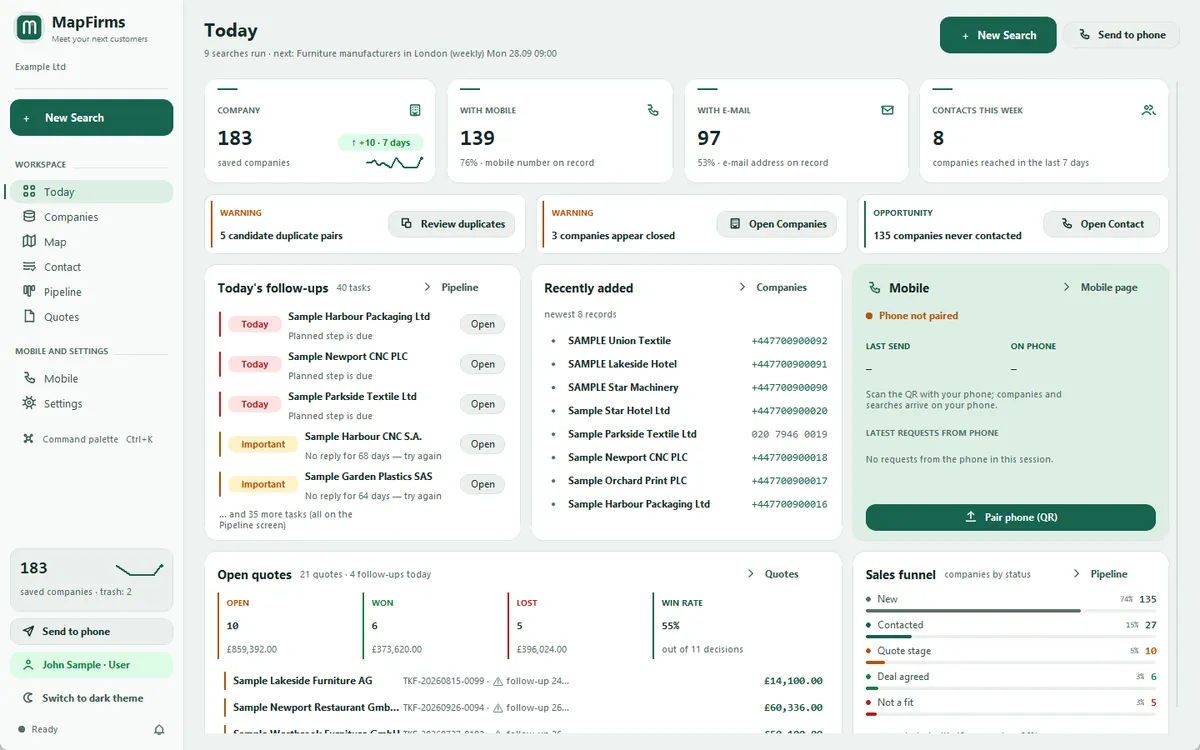Click the Ready status indicator
Viewport: 1200px width, 750px height.
pos(38,730)
